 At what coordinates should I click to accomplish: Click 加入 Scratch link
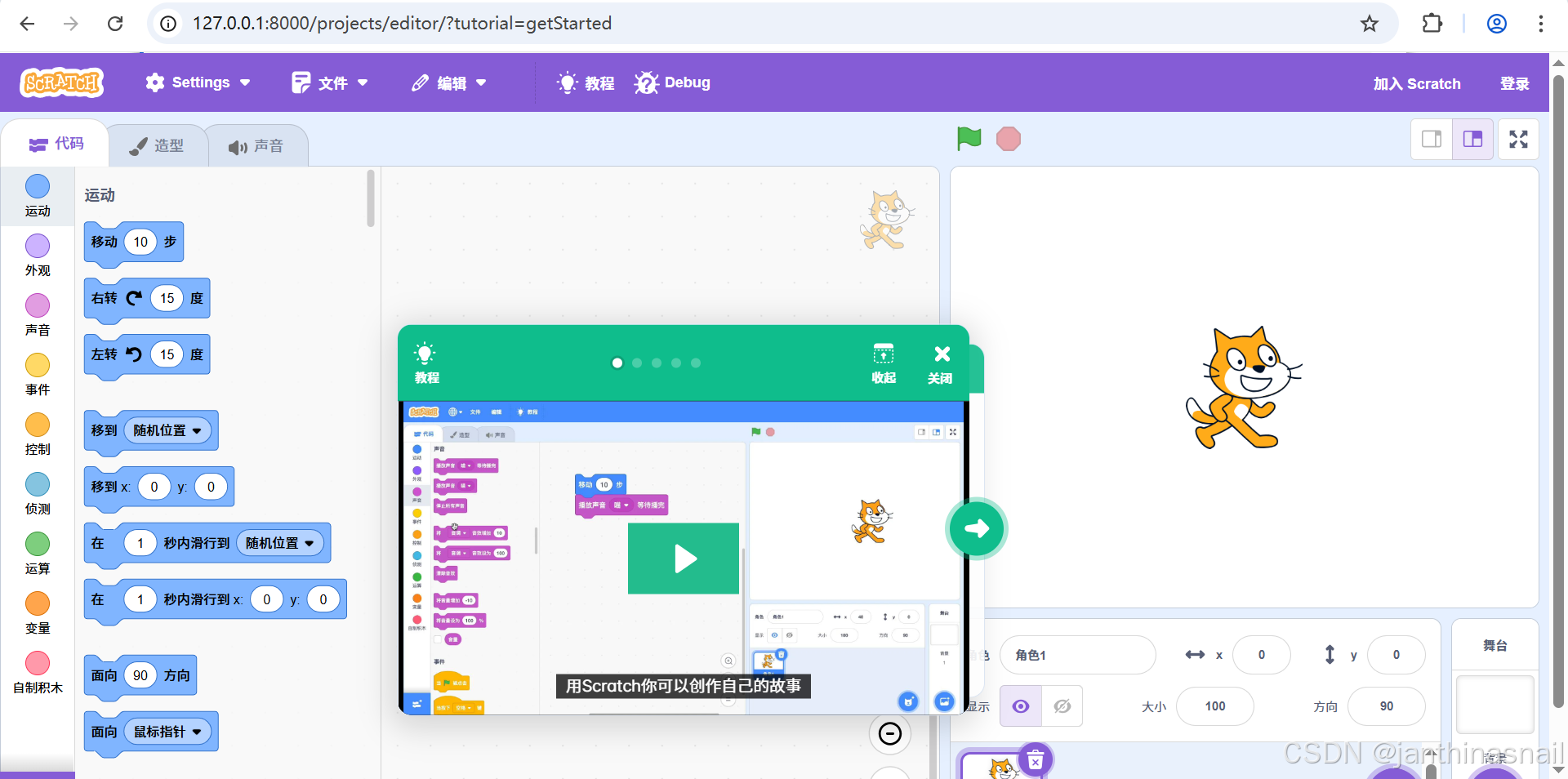[x=1417, y=83]
